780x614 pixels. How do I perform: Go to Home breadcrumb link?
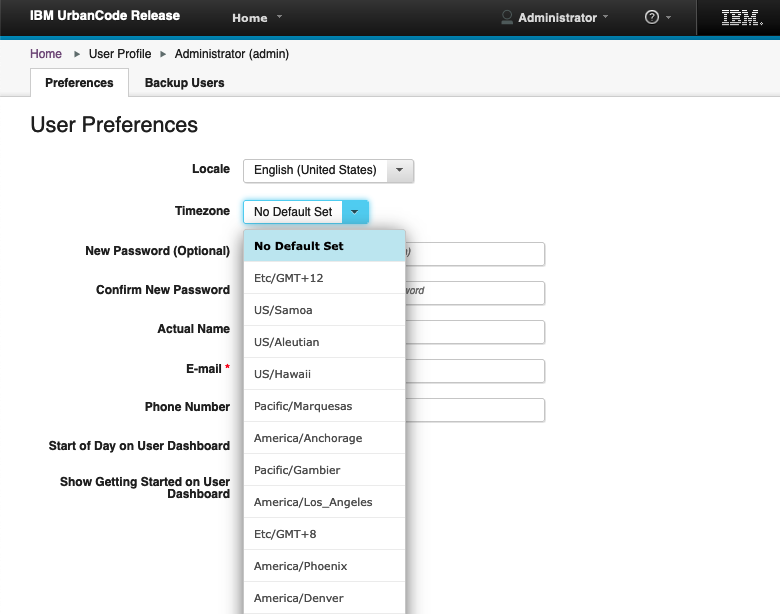click(x=46, y=54)
